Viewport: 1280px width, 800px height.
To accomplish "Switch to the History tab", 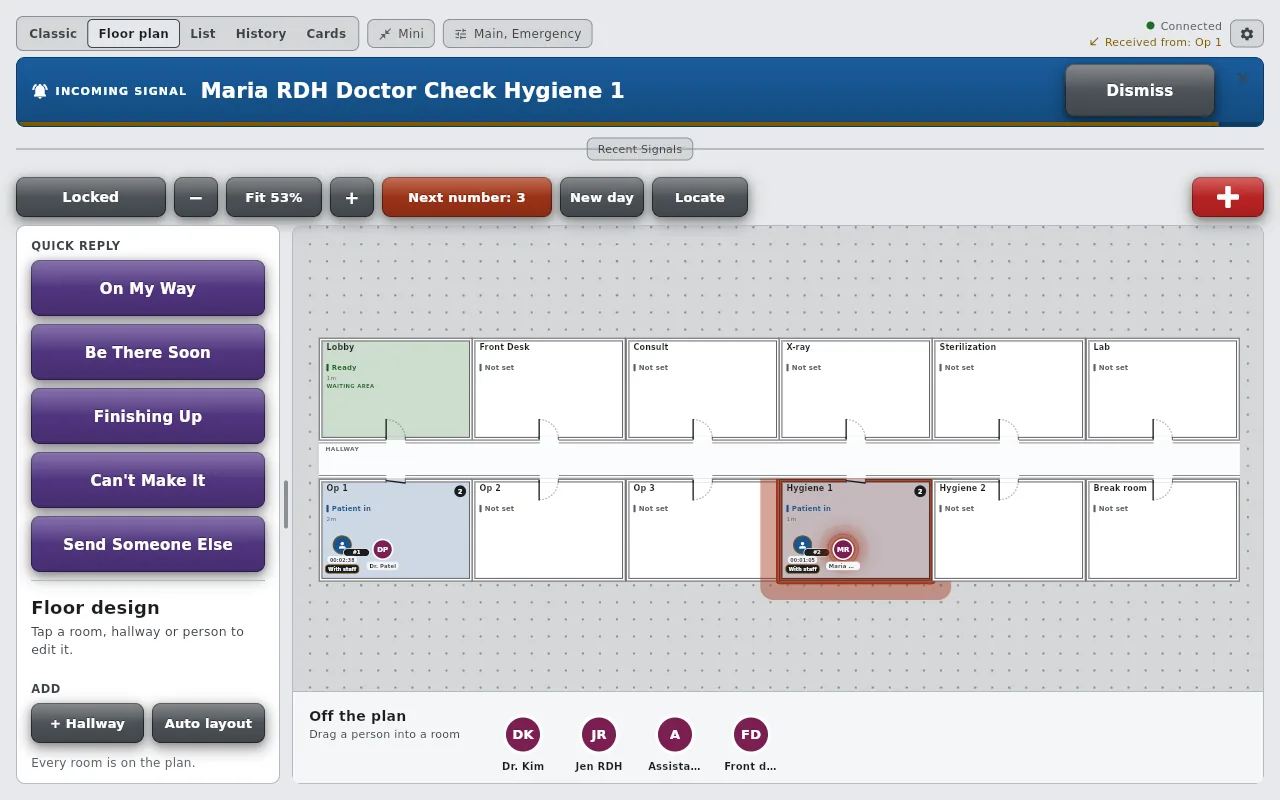I will point(261,33).
